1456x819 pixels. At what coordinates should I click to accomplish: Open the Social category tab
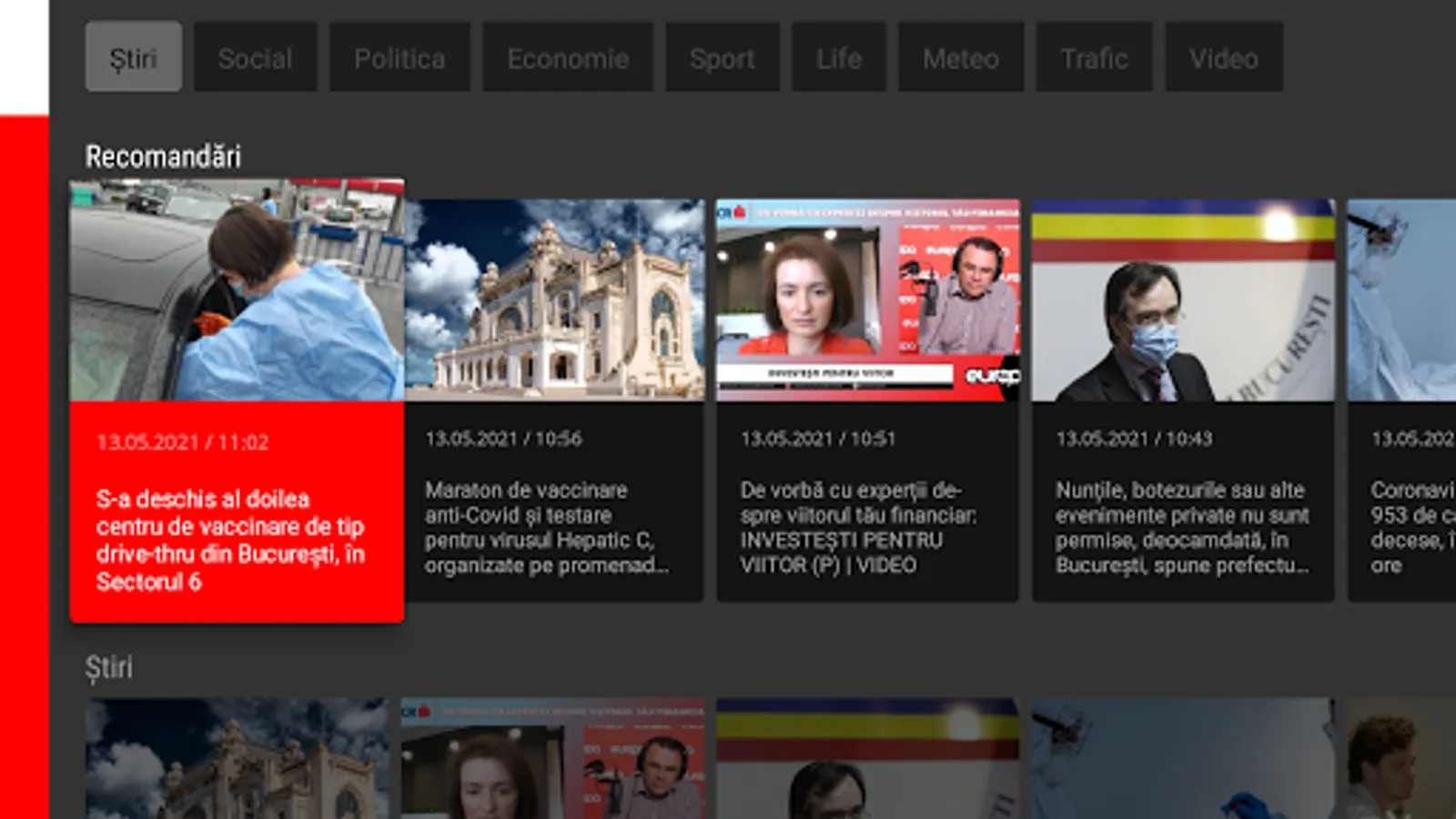255,57
